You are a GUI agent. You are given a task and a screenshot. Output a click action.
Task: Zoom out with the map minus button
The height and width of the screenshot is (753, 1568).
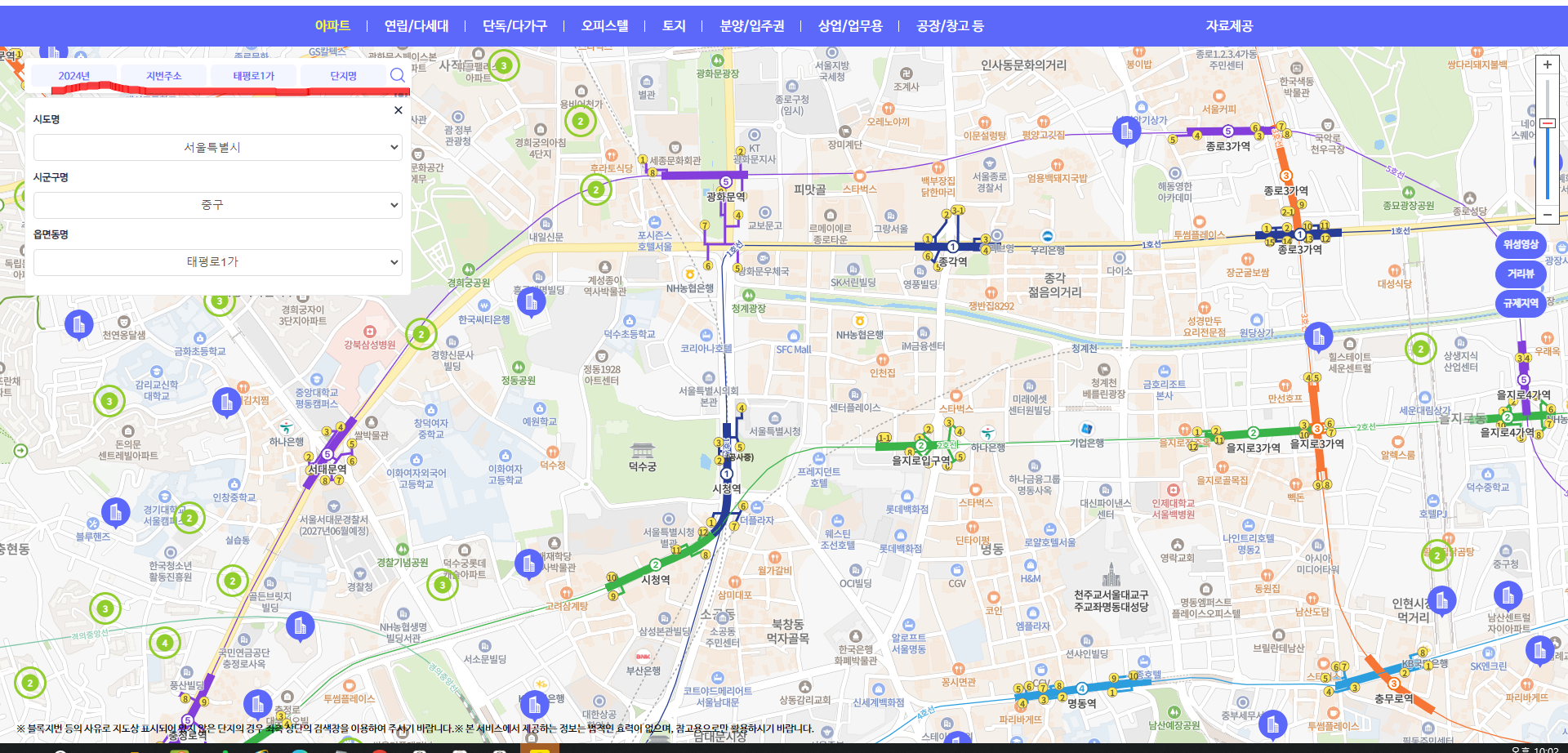pyautogui.click(x=1547, y=215)
